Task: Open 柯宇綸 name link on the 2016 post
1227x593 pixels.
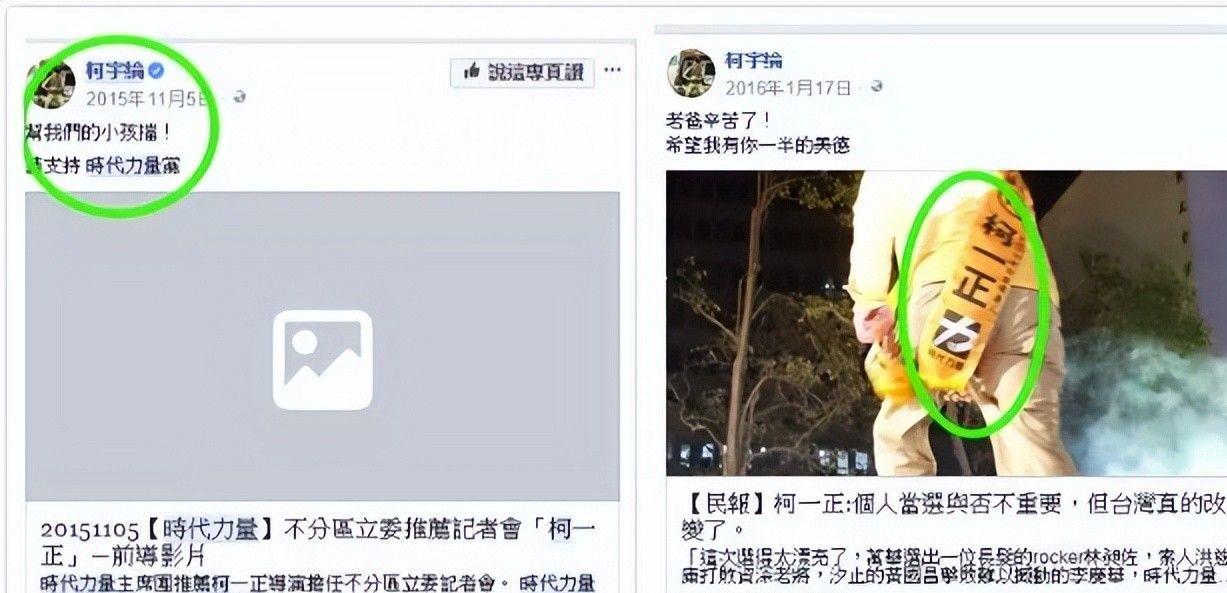Action: [754, 61]
